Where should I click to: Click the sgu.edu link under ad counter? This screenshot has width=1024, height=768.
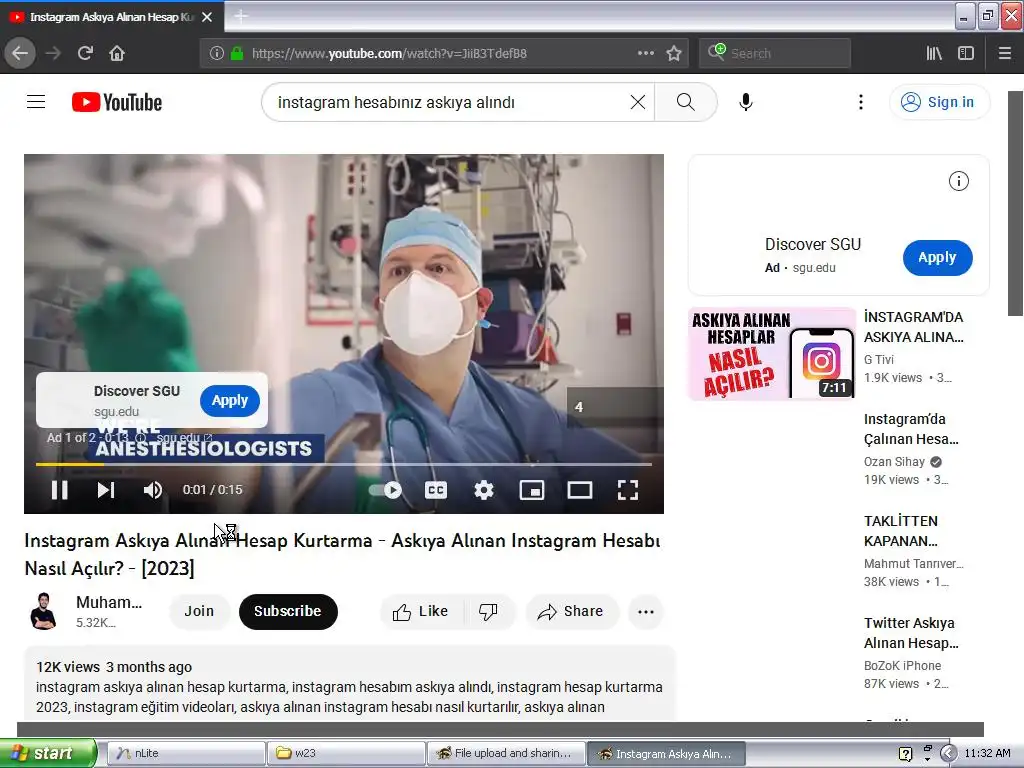pos(185,438)
